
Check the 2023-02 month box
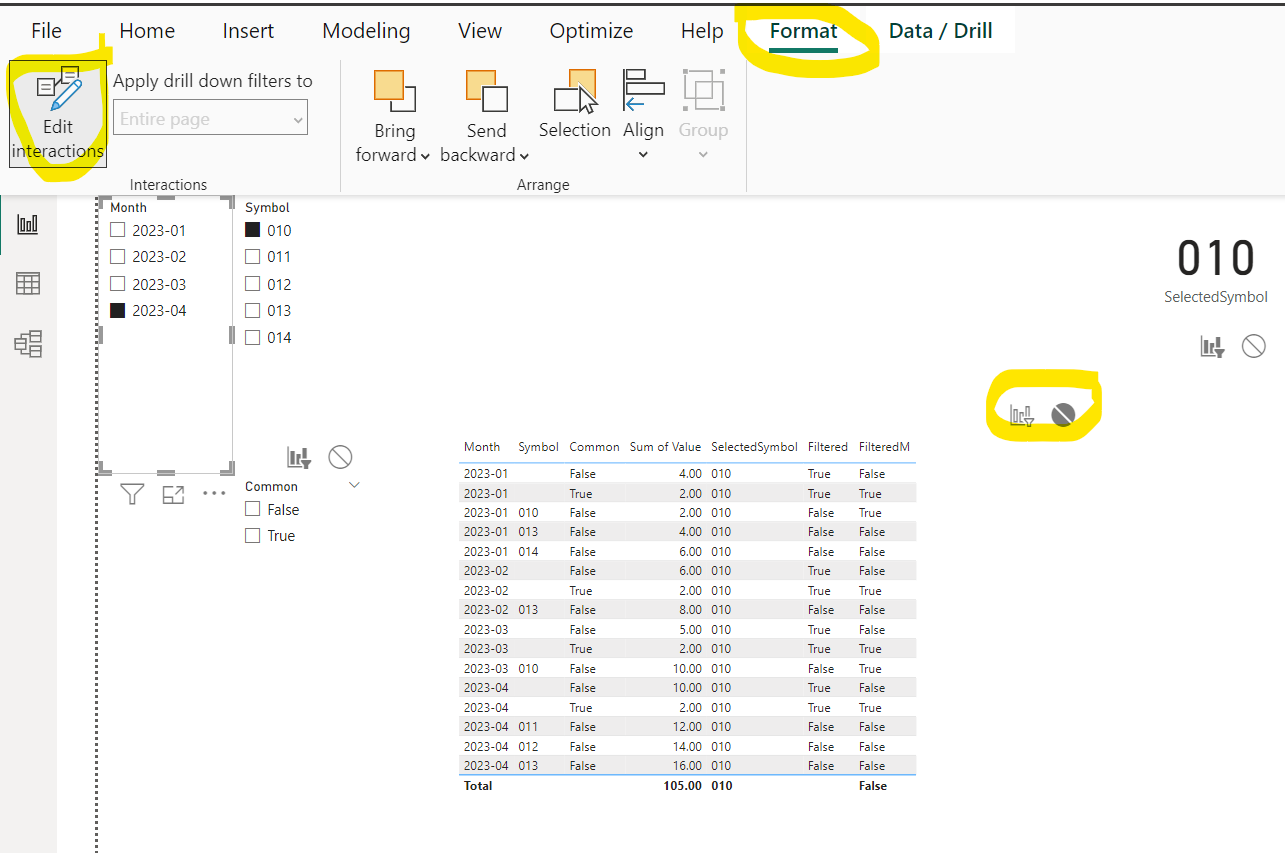[118, 256]
